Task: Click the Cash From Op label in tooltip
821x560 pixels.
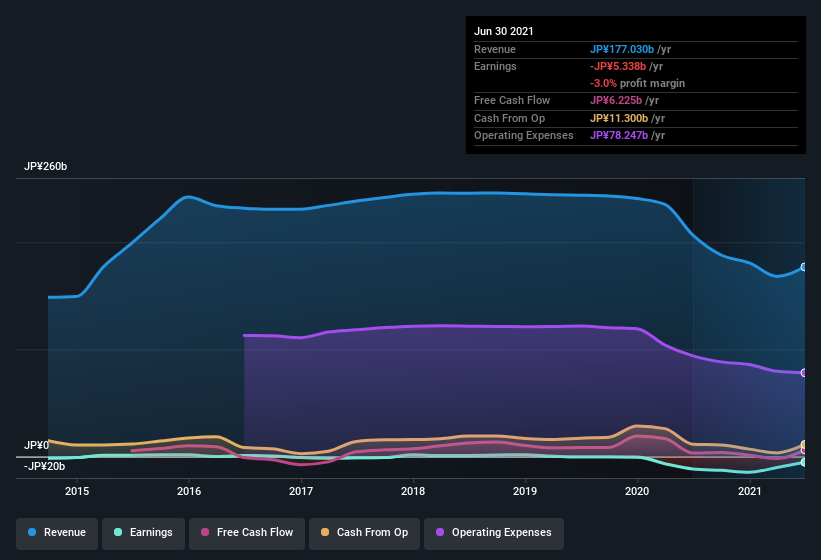Action: (x=509, y=118)
